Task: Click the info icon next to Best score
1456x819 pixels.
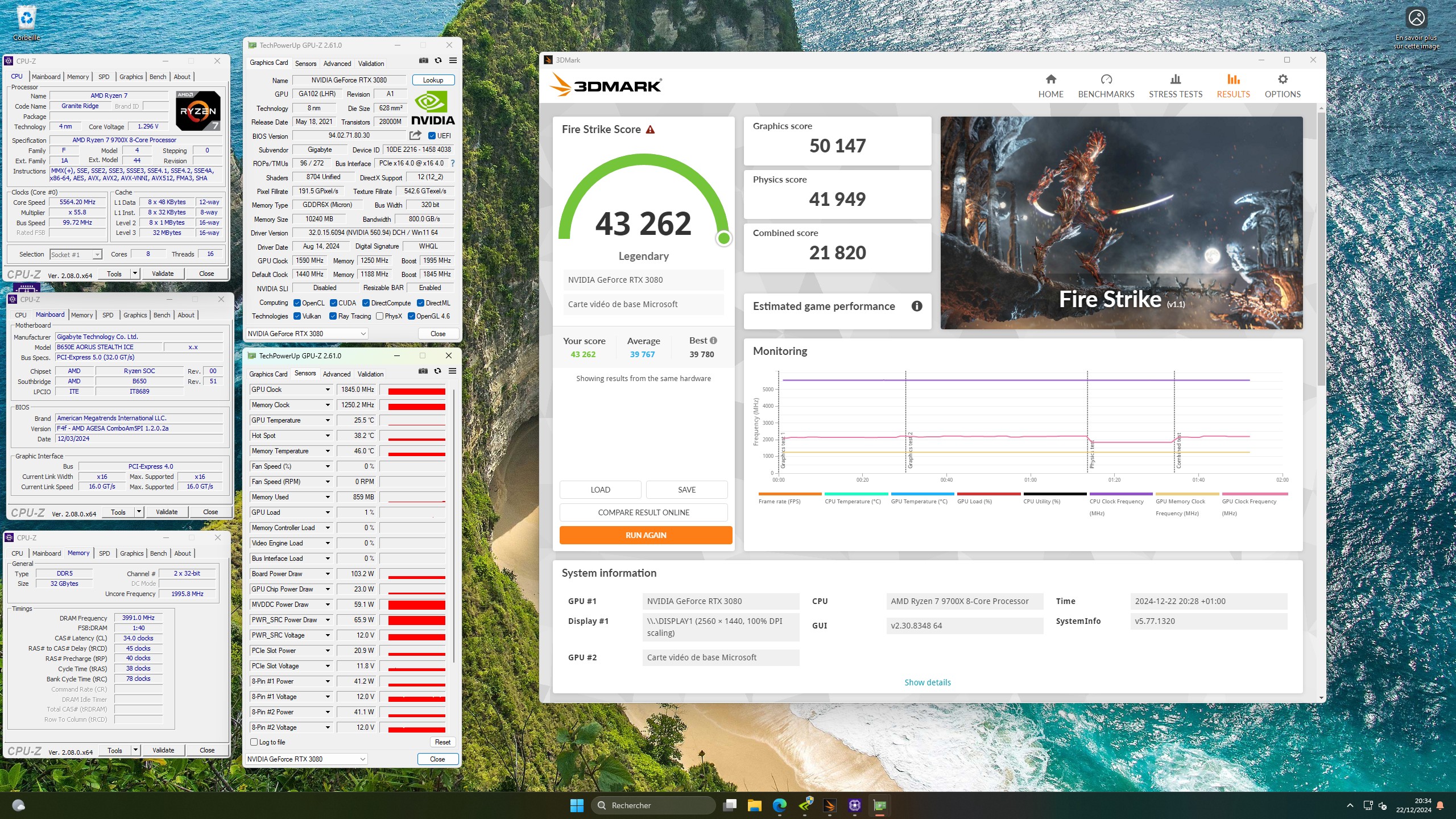Action: [713, 340]
